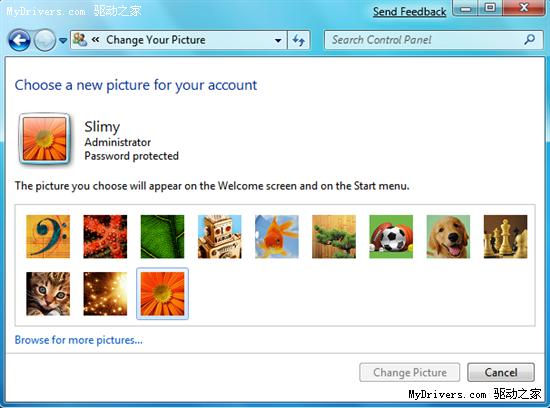Choose the red starfish picture
550x408 pixels.
[x=105, y=236]
